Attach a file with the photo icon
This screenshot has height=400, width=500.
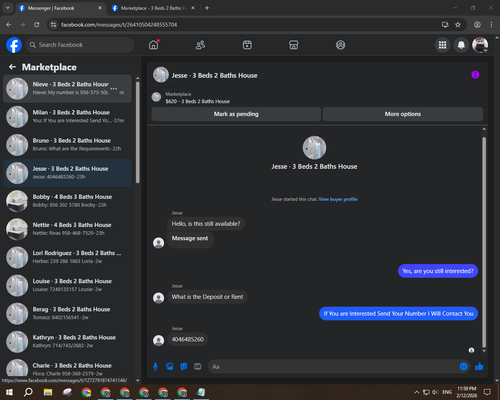tap(170, 367)
